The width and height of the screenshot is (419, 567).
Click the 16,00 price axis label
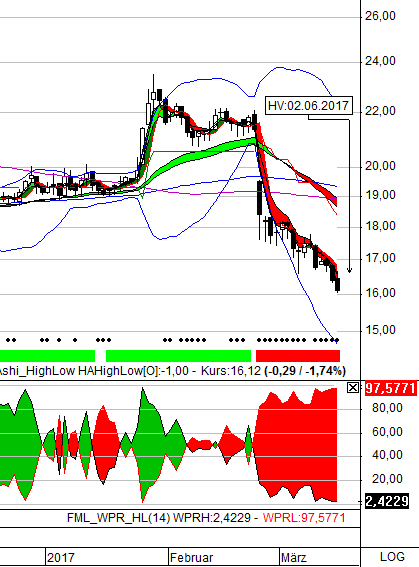[x=380, y=293]
